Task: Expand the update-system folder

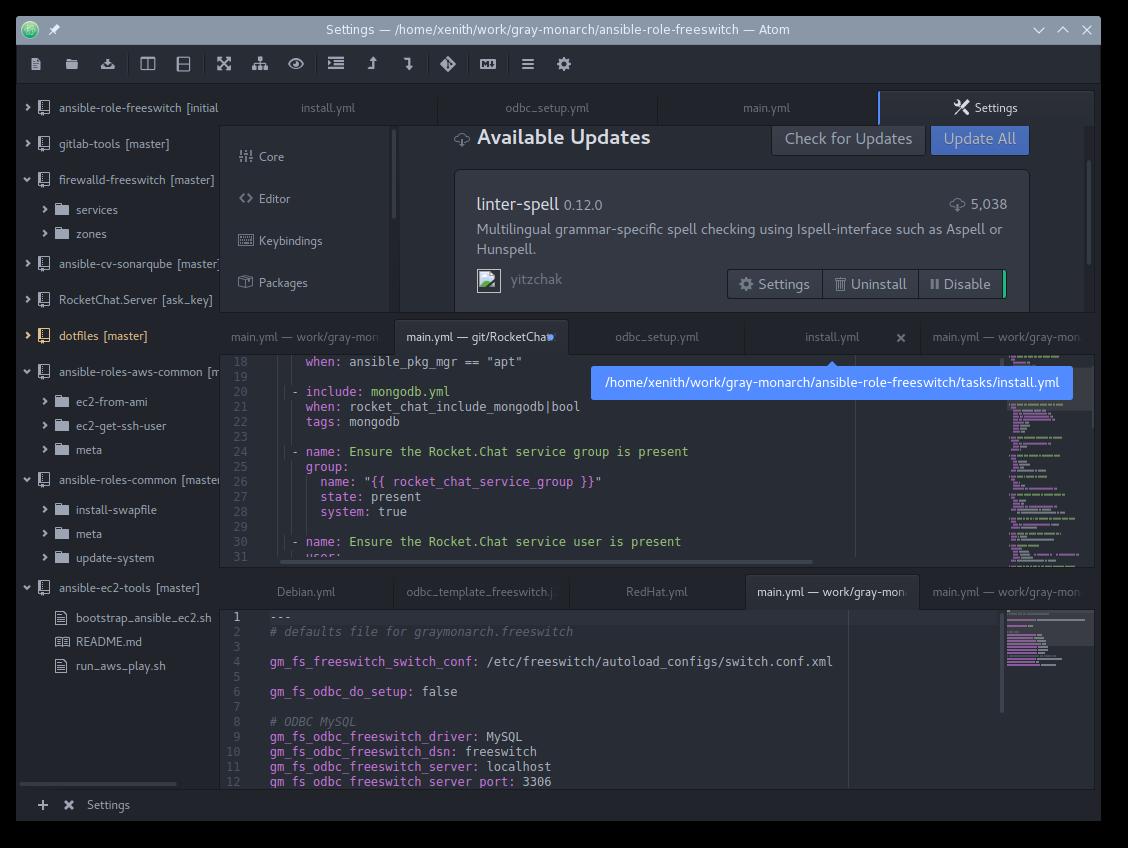Action: click(45, 557)
